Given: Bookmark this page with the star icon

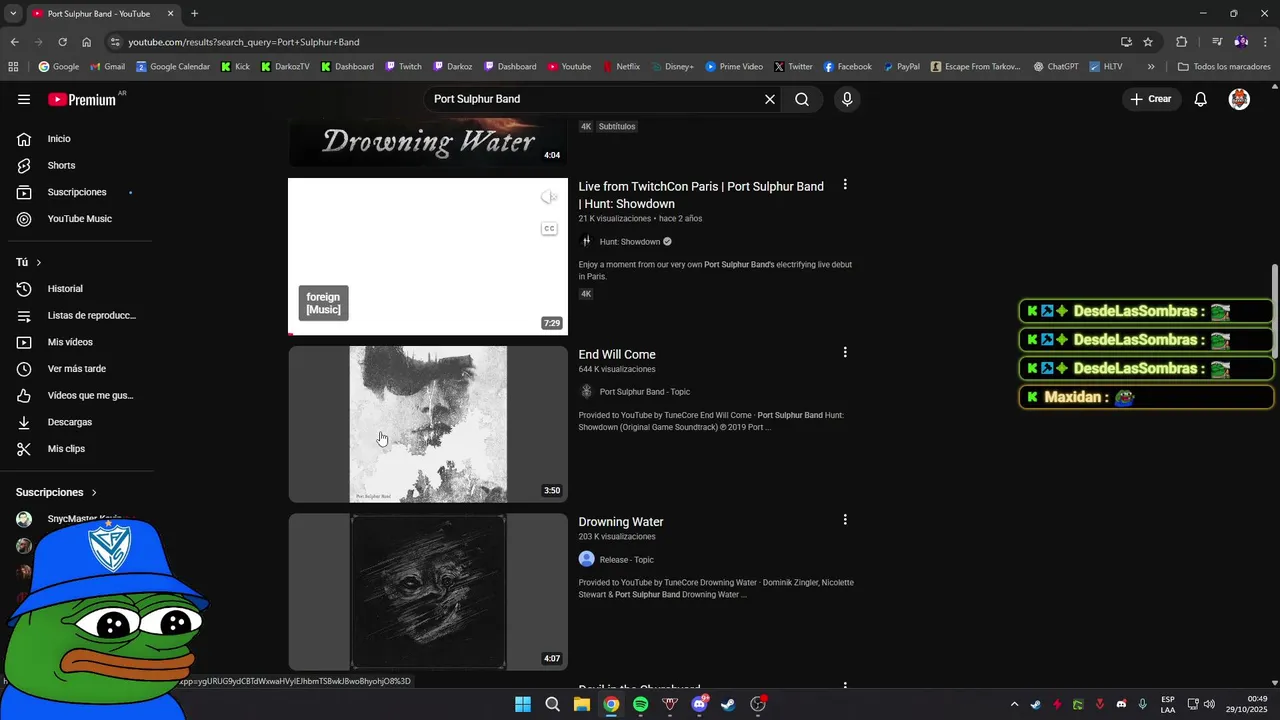Looking at the screenshot, I should [1148, 42].
